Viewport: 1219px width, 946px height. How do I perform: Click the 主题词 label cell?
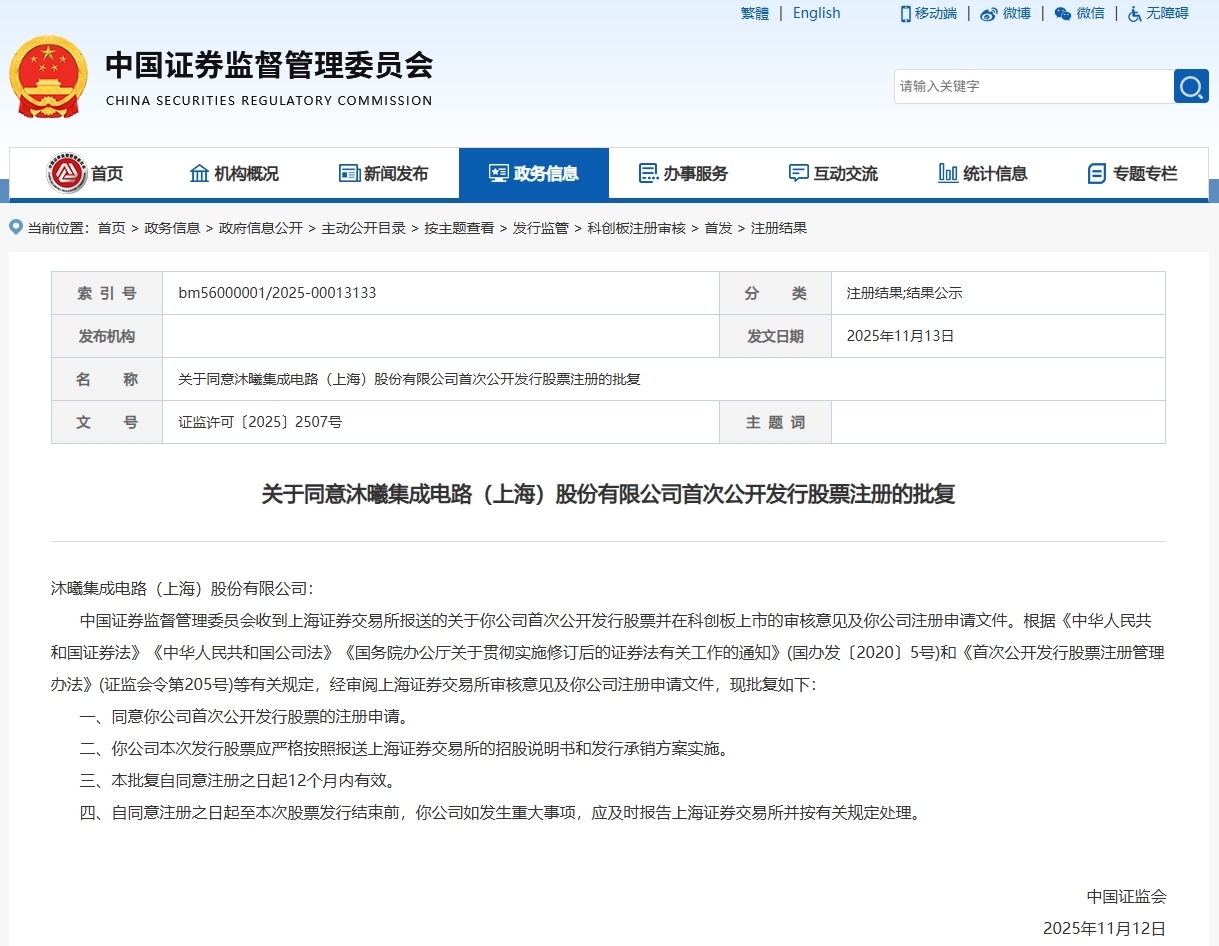[x=776, y=422]
